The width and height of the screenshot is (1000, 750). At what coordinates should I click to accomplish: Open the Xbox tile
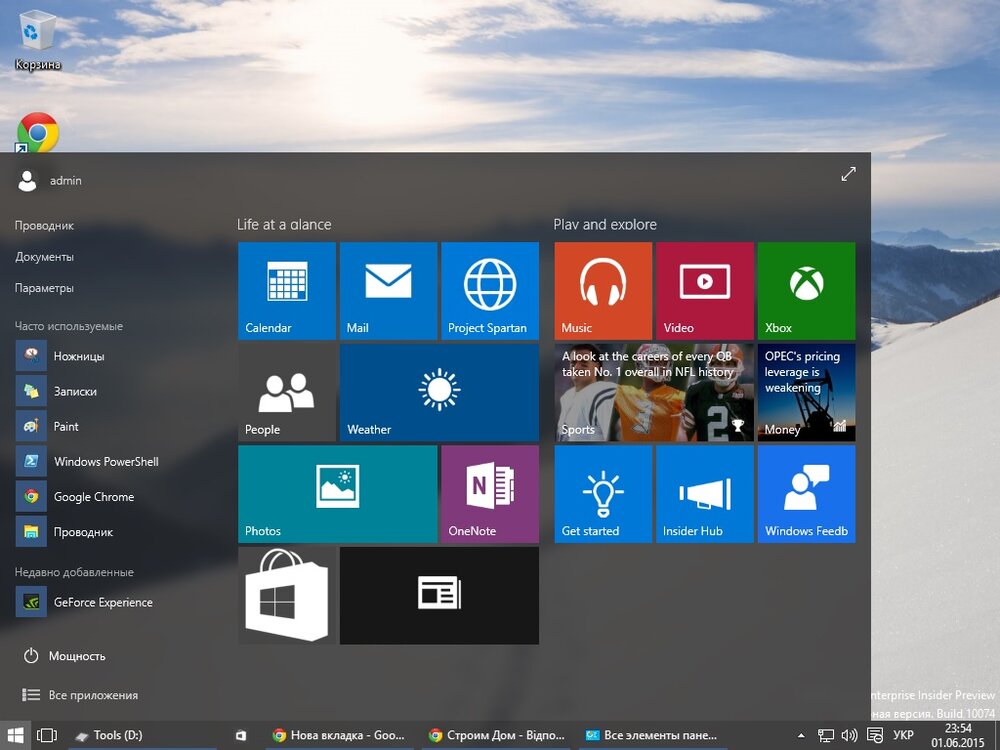tap(806, 290)
